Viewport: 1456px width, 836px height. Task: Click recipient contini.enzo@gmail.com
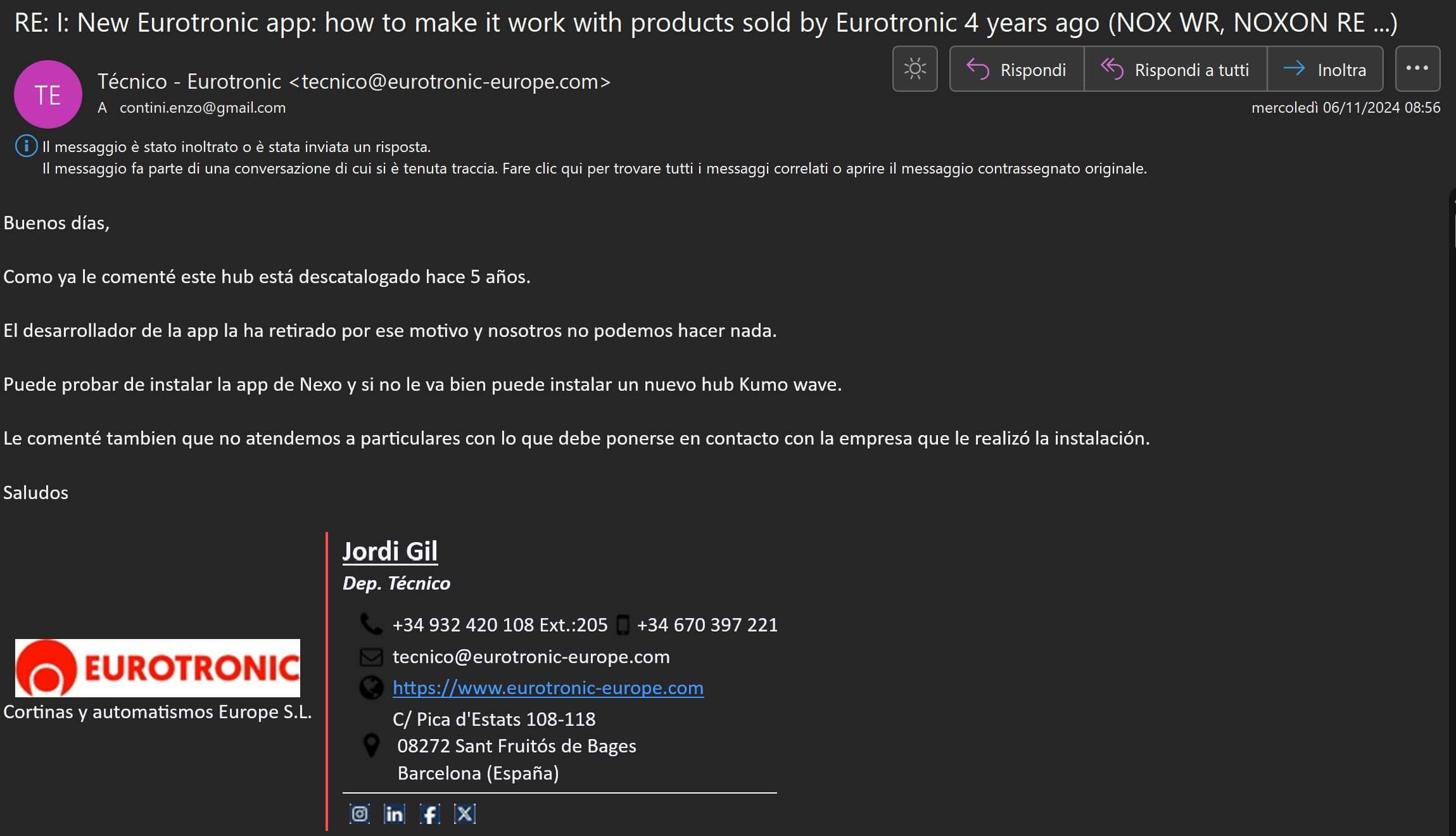pyautogui.click(x=202, y=108)
